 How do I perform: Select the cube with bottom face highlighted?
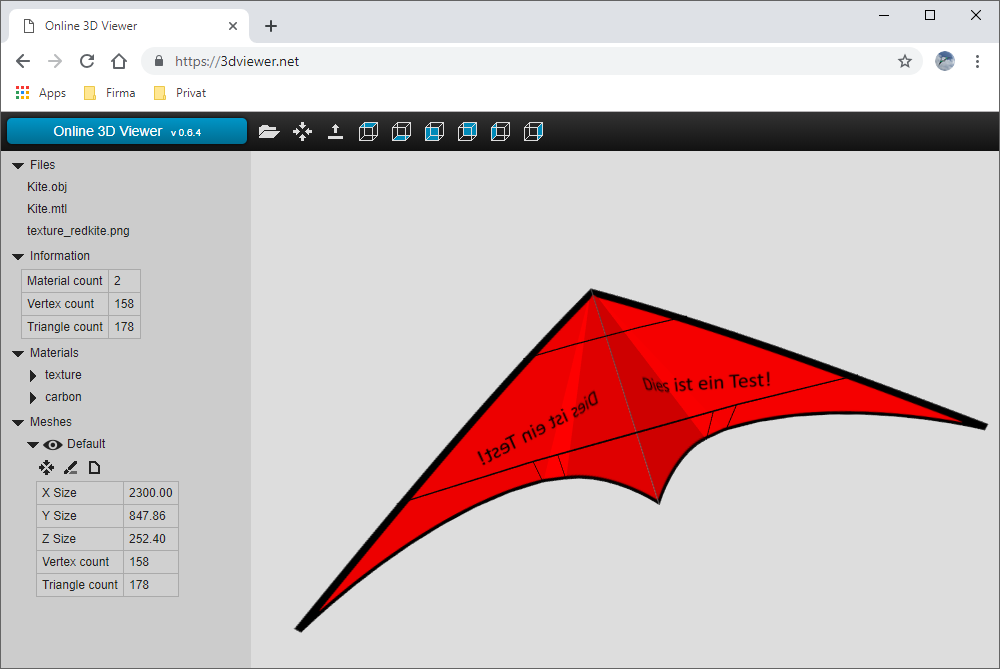point(401,131)
